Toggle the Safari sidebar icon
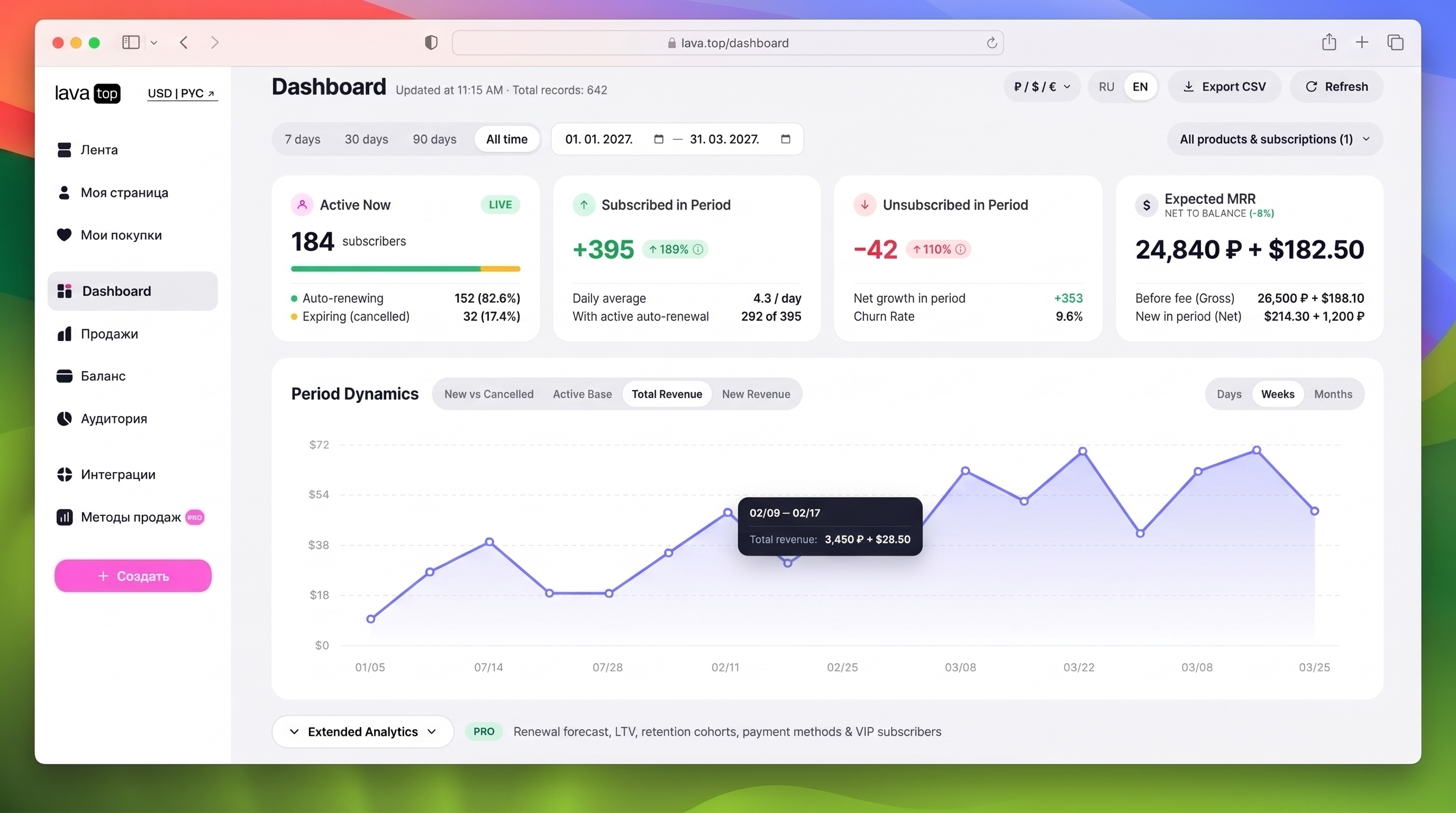The height and width of the screenshot is (813, 1456). click(x=131, y=42)
